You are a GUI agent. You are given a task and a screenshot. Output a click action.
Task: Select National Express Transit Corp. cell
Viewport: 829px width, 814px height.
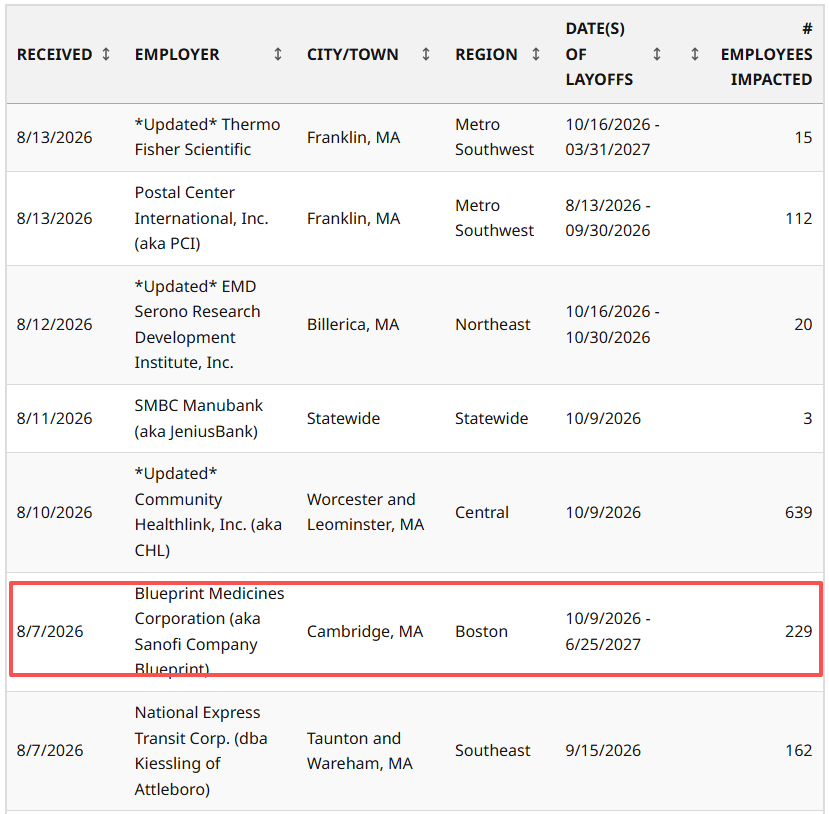click(x=201, y=750)
